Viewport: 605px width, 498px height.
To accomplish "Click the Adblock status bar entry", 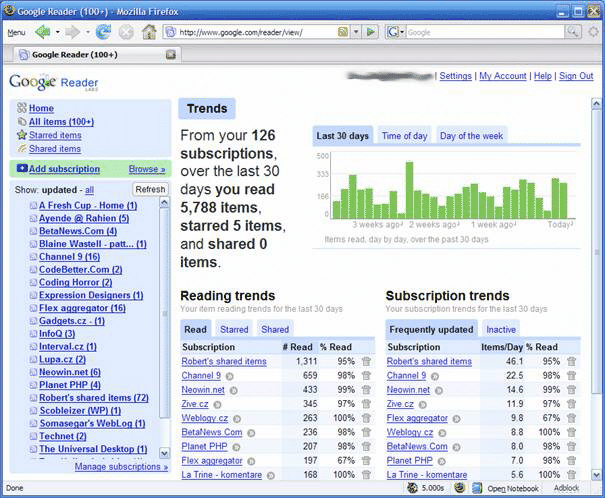I will 566,488.
